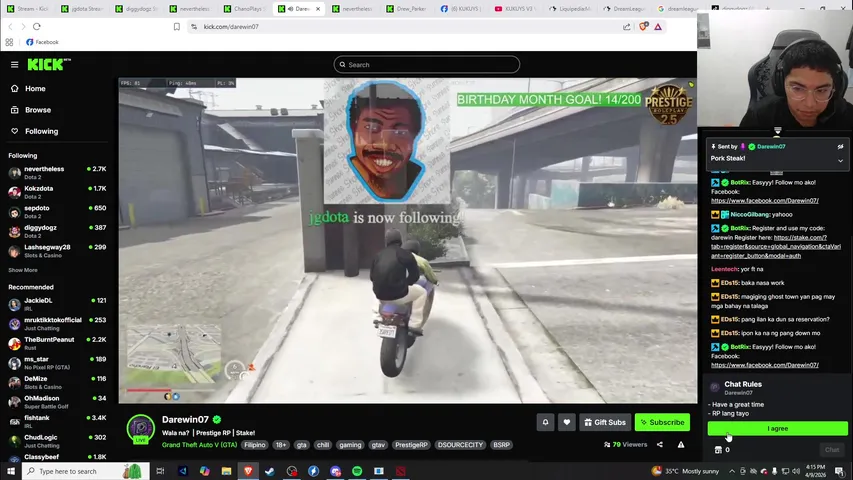Open Spotify from the taskbar
Screen dimensions: 853x480
point(357,471)
